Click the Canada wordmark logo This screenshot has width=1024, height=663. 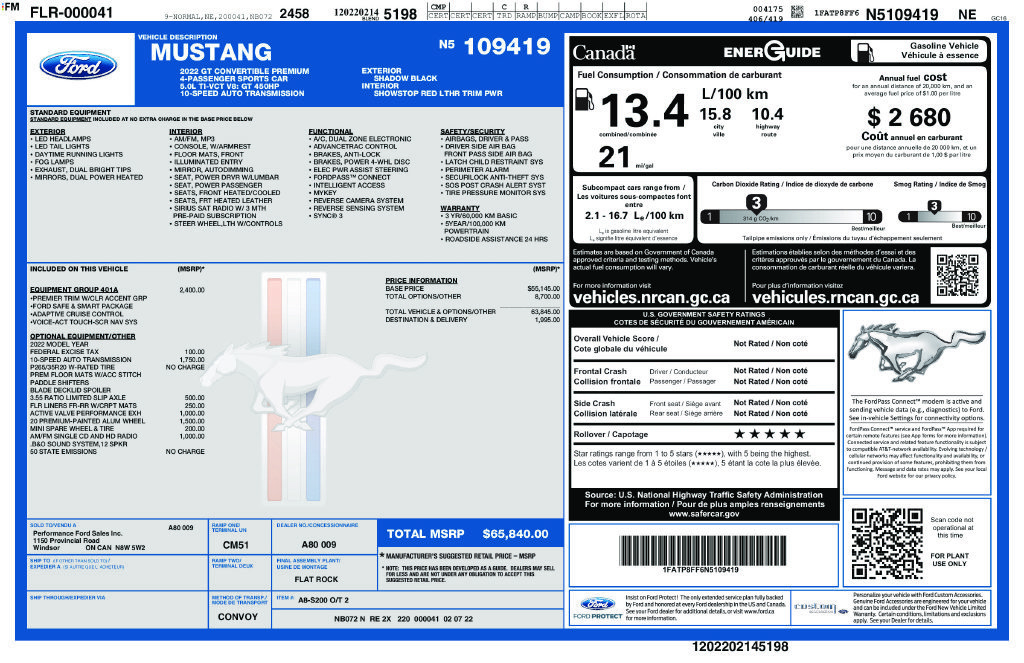coord(604,52)
